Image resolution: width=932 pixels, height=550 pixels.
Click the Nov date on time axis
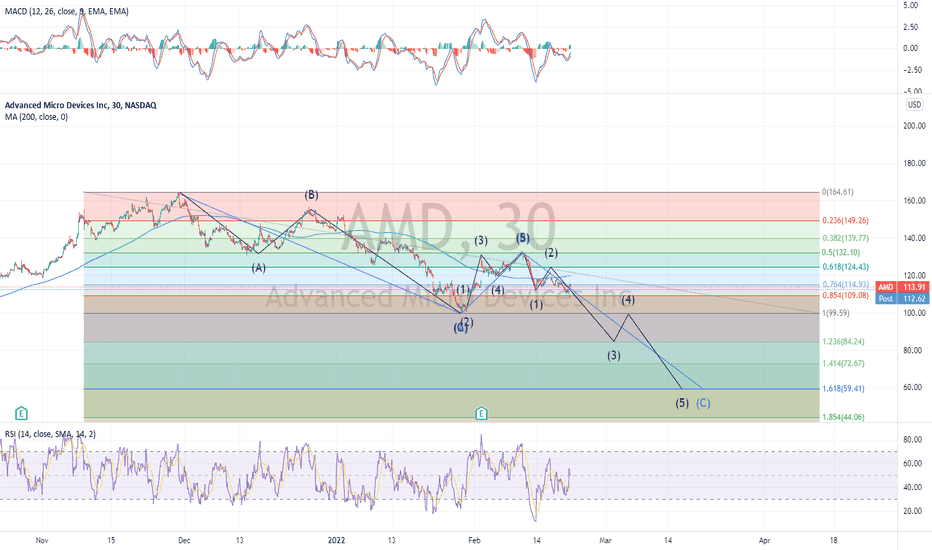(x=42, y=540)
